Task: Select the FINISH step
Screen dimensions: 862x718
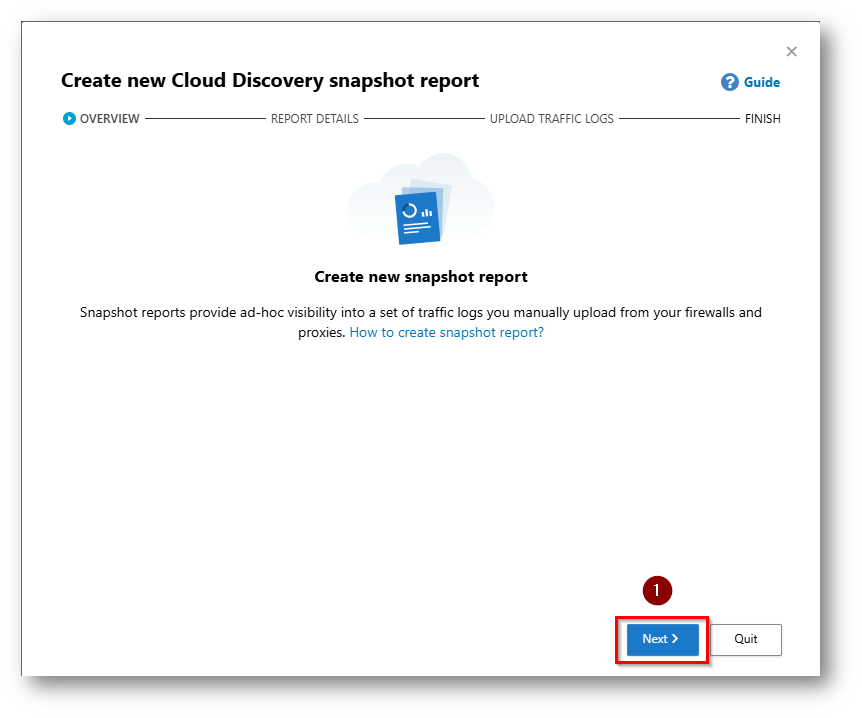Action: (762, 118)
